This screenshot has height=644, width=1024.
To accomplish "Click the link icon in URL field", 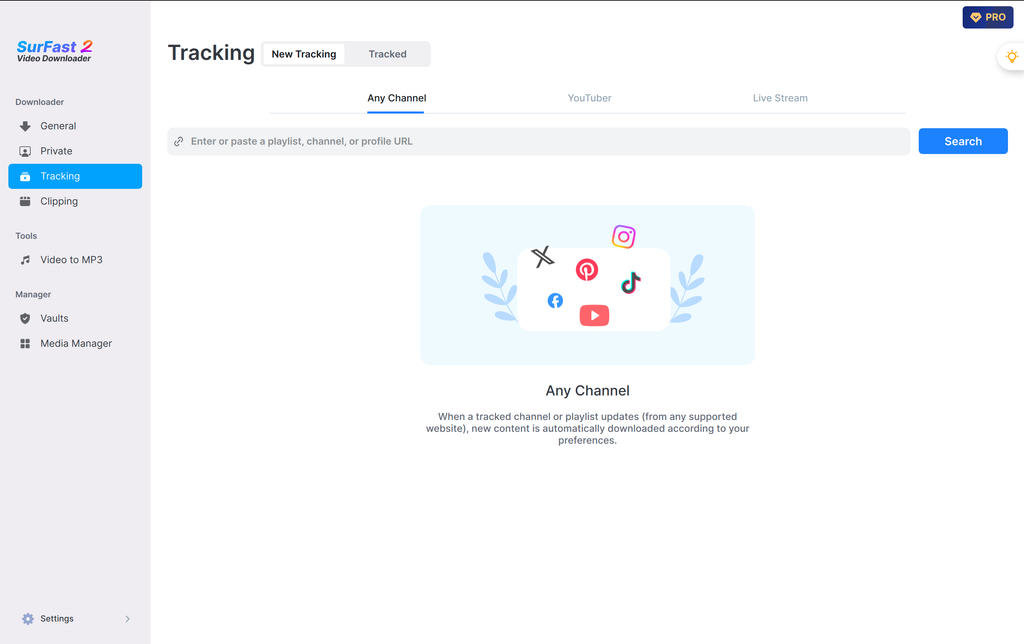I will [178, 141].
